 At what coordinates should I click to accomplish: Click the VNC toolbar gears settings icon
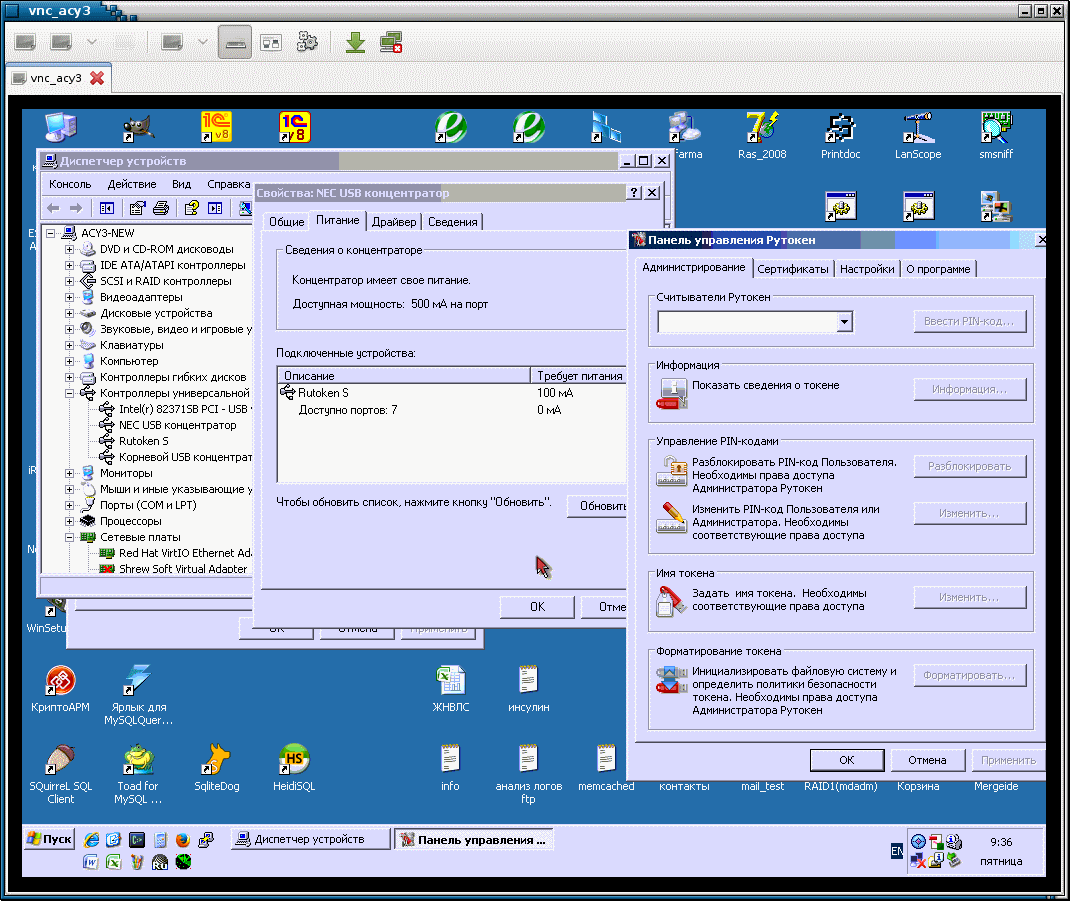pyautogui.click(x=307, y=42)
